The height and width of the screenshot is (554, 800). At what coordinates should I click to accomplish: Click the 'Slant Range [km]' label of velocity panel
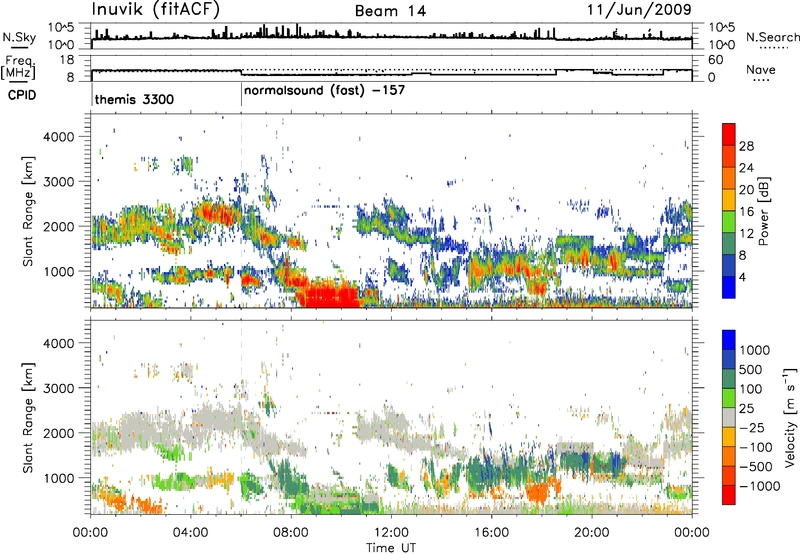tap(28, 417)
